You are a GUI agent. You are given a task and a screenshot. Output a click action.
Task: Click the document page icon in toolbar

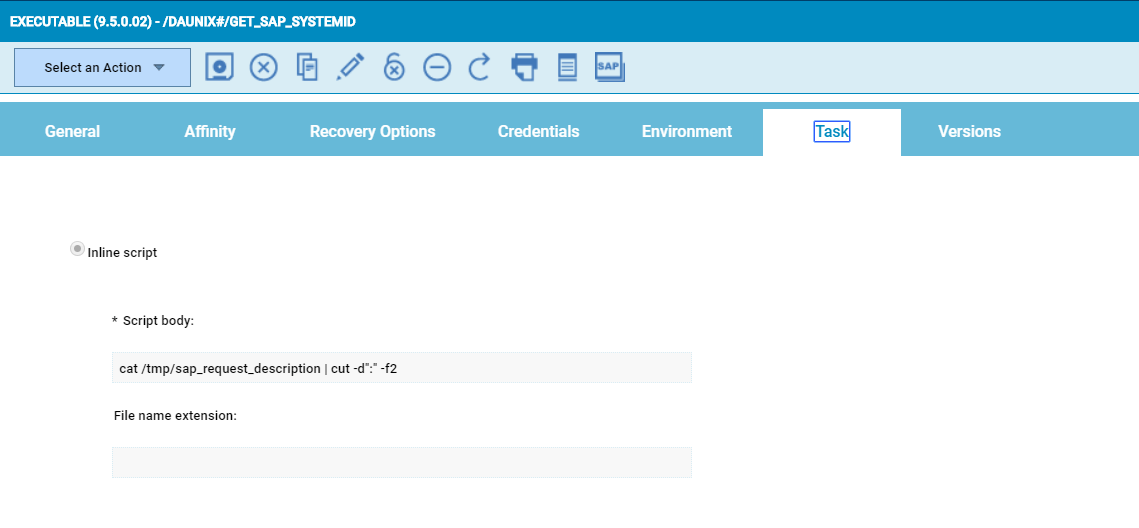tap(567, 67)
